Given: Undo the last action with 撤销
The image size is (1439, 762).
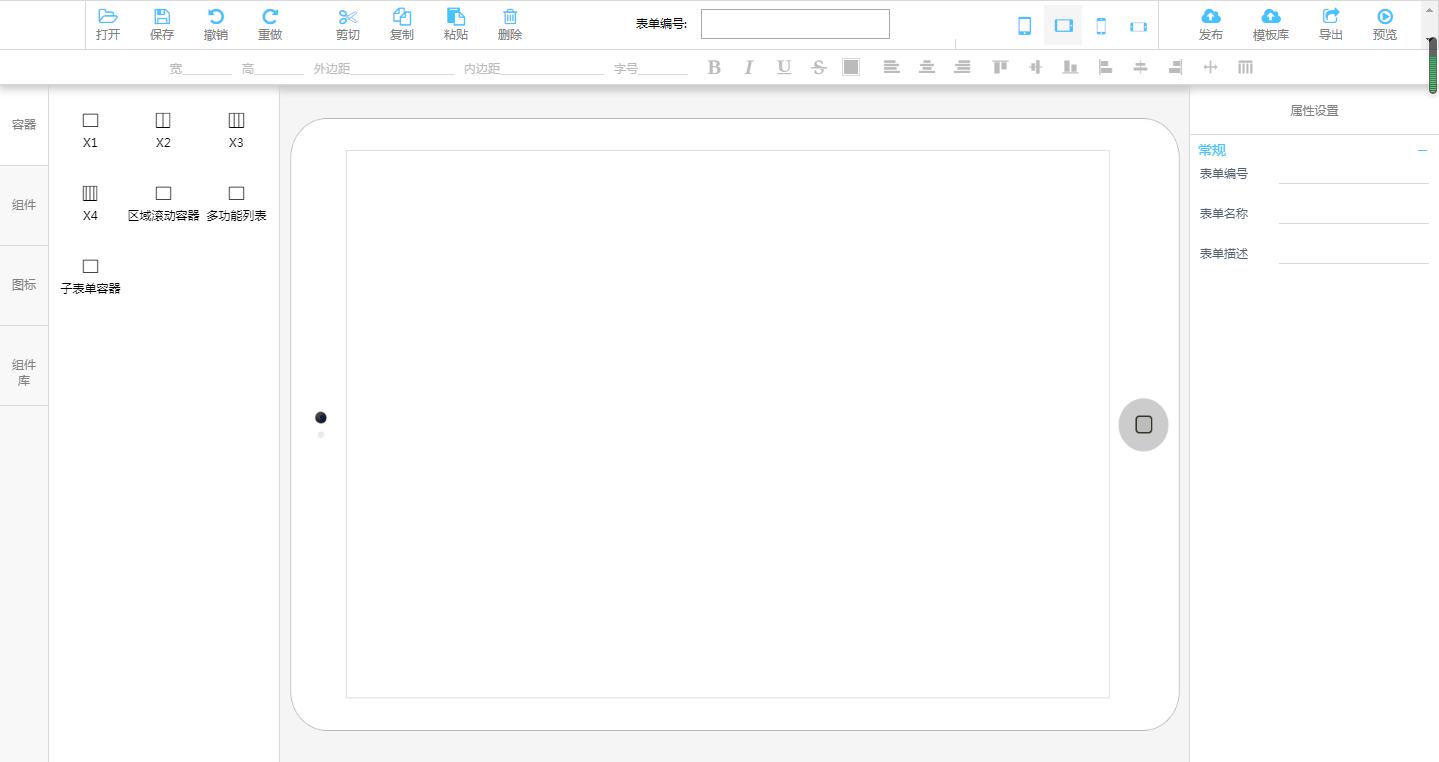Looking at the screenshot, I should tap(216, 25).
